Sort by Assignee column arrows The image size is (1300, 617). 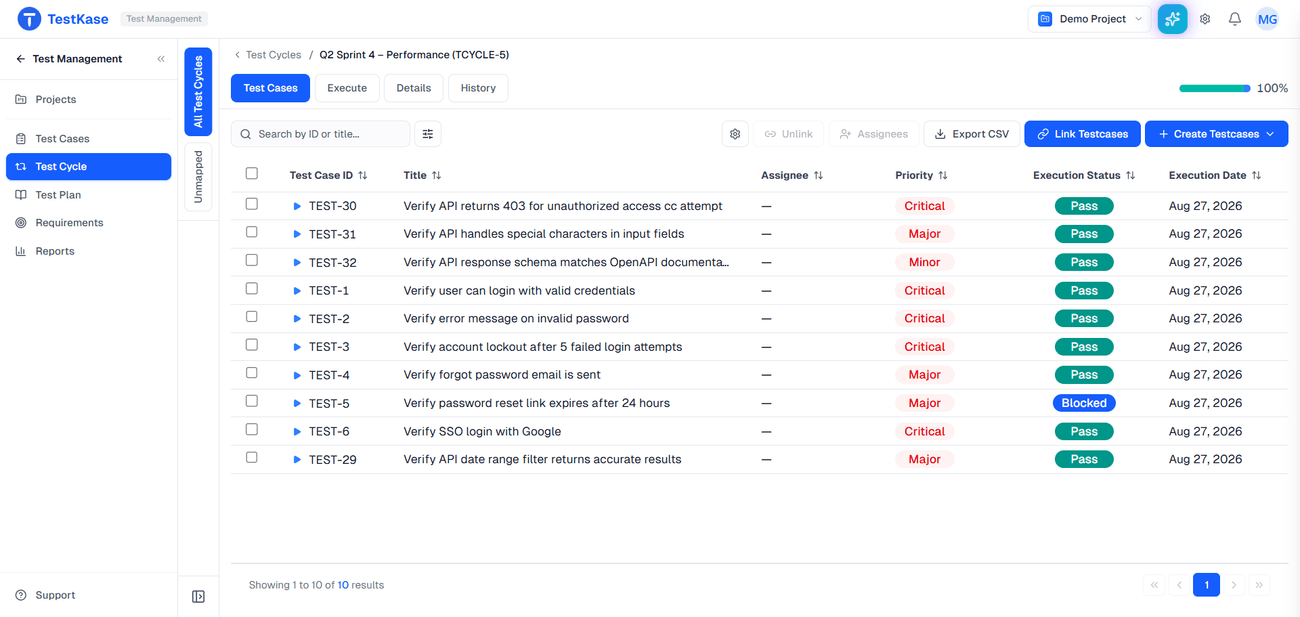tap(818, 175)
